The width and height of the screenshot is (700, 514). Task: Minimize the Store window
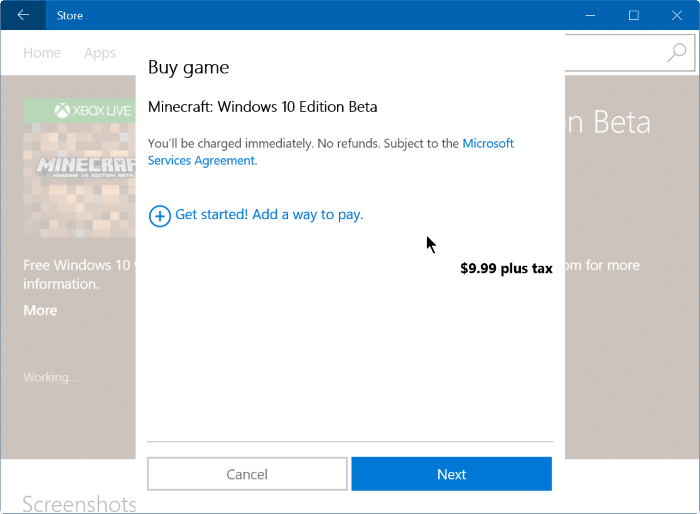point(590,15)
